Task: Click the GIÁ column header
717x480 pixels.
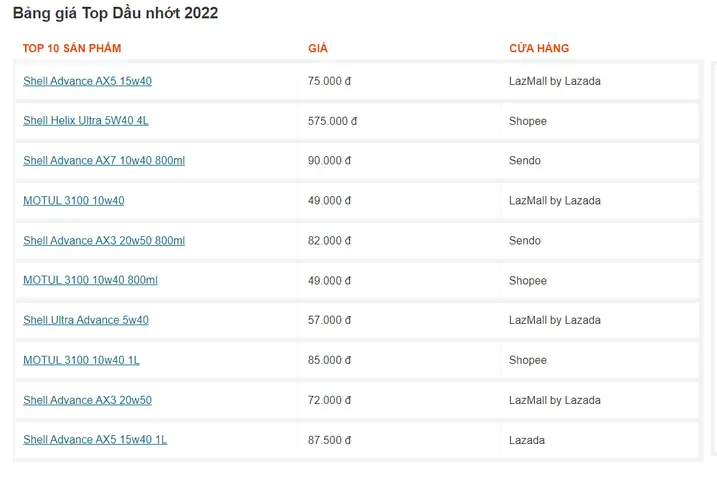Action: 318,48
